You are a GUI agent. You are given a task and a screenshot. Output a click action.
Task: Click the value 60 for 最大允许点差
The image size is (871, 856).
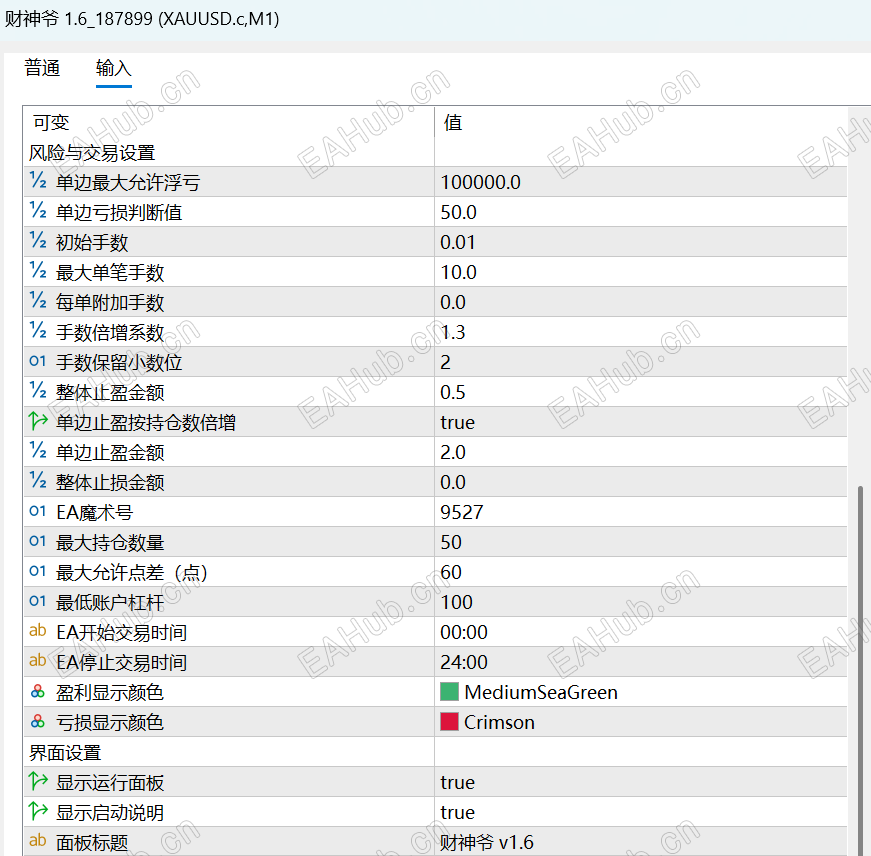coord(451,572)
